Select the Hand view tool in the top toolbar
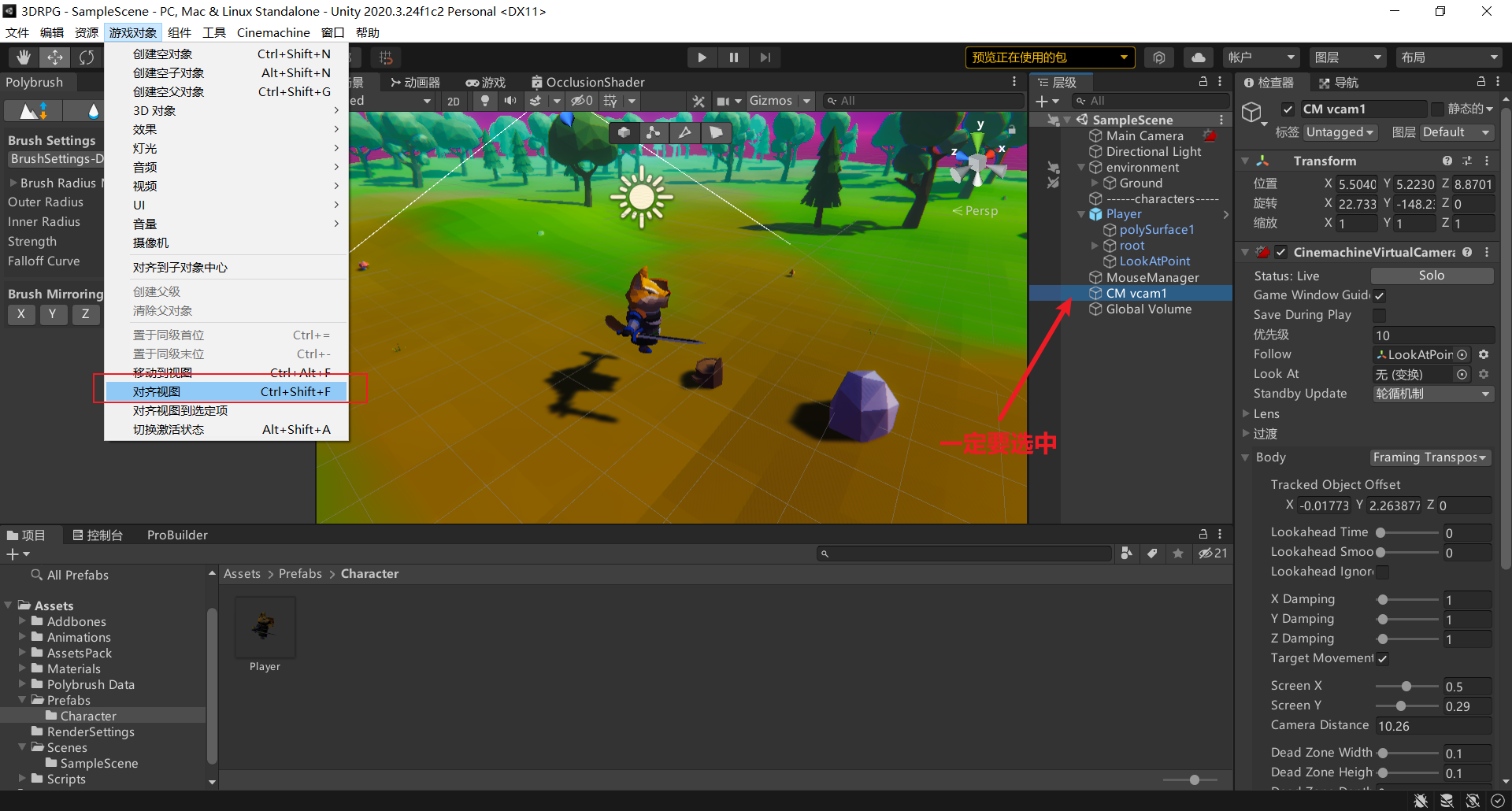The height and width of the screenshot is (811, 1512). [x=23, y=57]
